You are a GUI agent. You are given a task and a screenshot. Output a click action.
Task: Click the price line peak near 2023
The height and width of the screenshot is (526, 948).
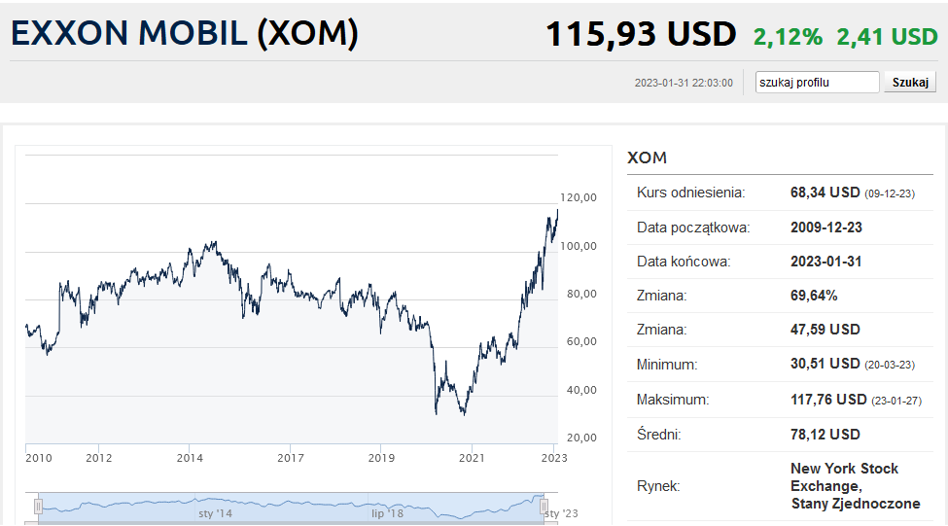click(557, 211)
